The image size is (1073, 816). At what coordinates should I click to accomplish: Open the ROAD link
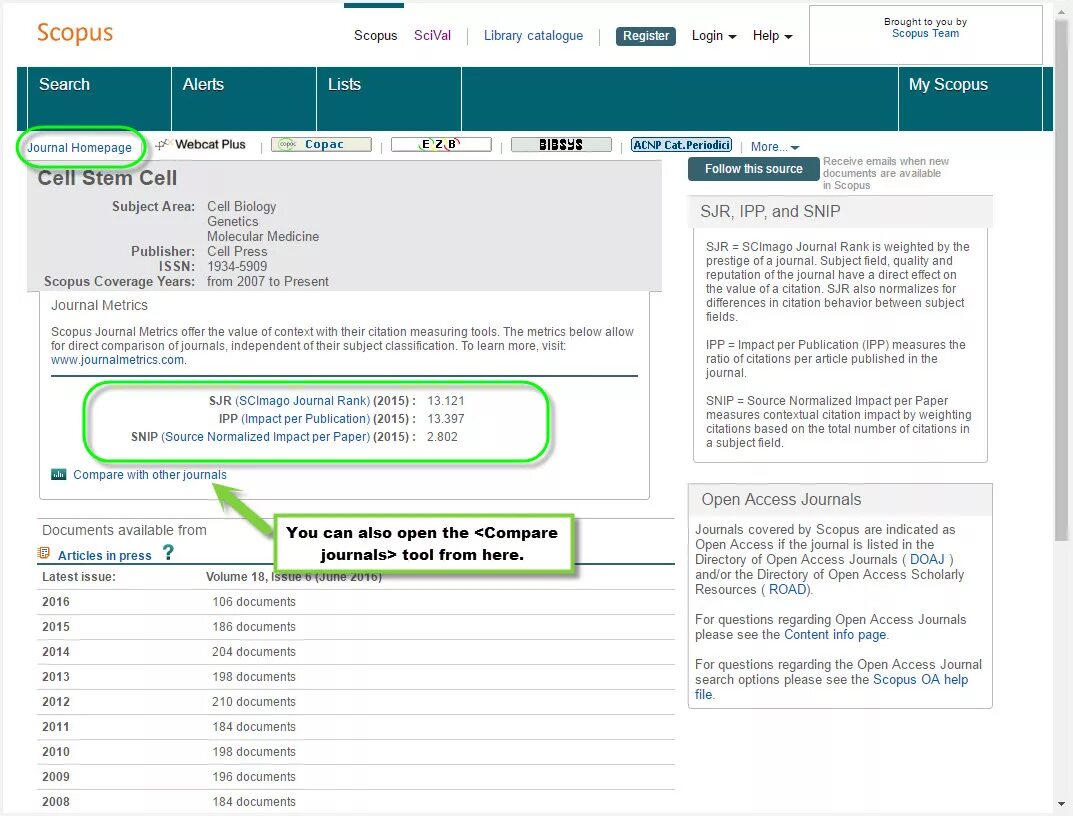pyautogui.click(x=787, y=589)
